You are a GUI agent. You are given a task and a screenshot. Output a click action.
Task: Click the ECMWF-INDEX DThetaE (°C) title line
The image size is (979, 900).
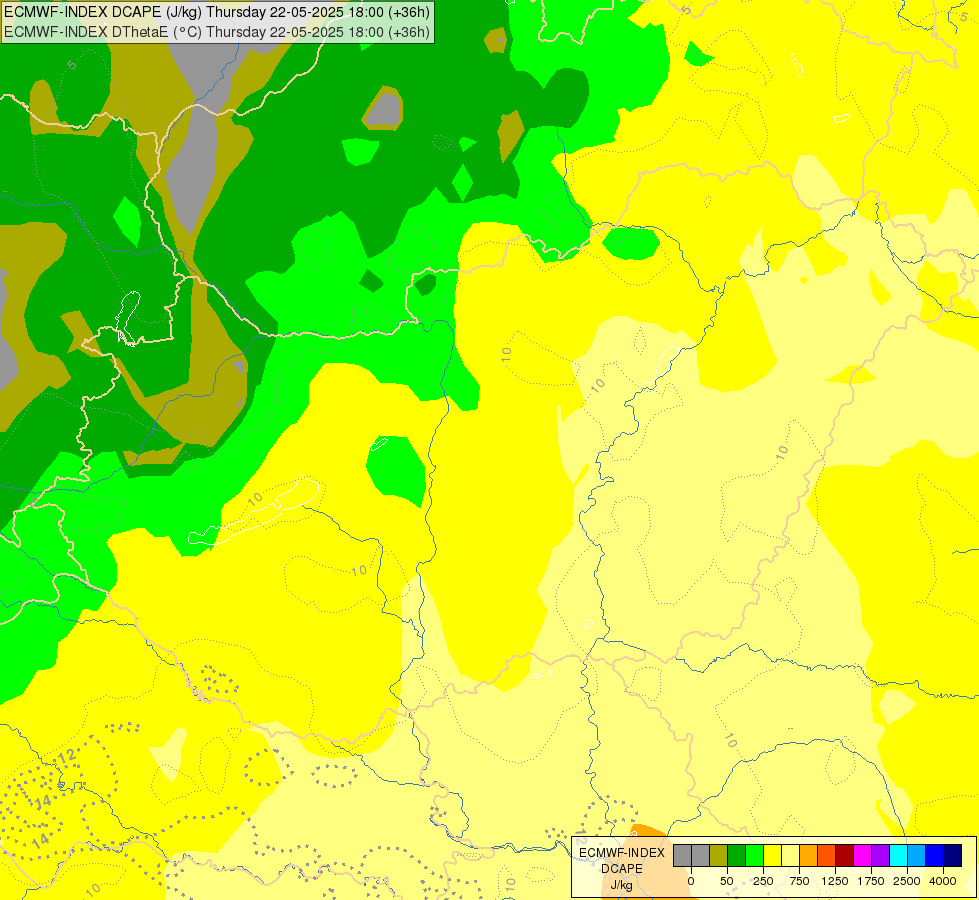click(217, 32)
